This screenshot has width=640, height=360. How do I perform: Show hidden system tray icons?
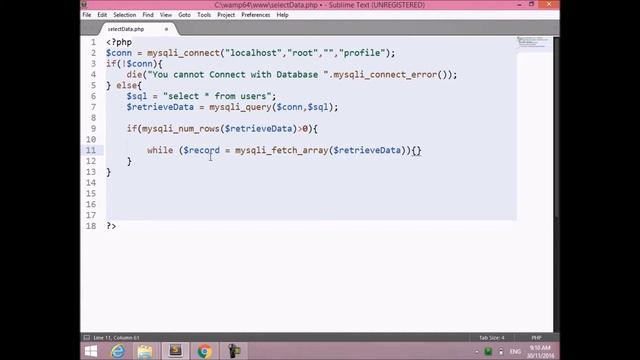(x=476, y=351)
